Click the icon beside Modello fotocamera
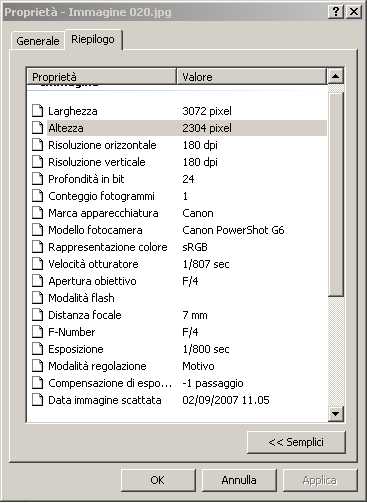 tap(38, 230)
